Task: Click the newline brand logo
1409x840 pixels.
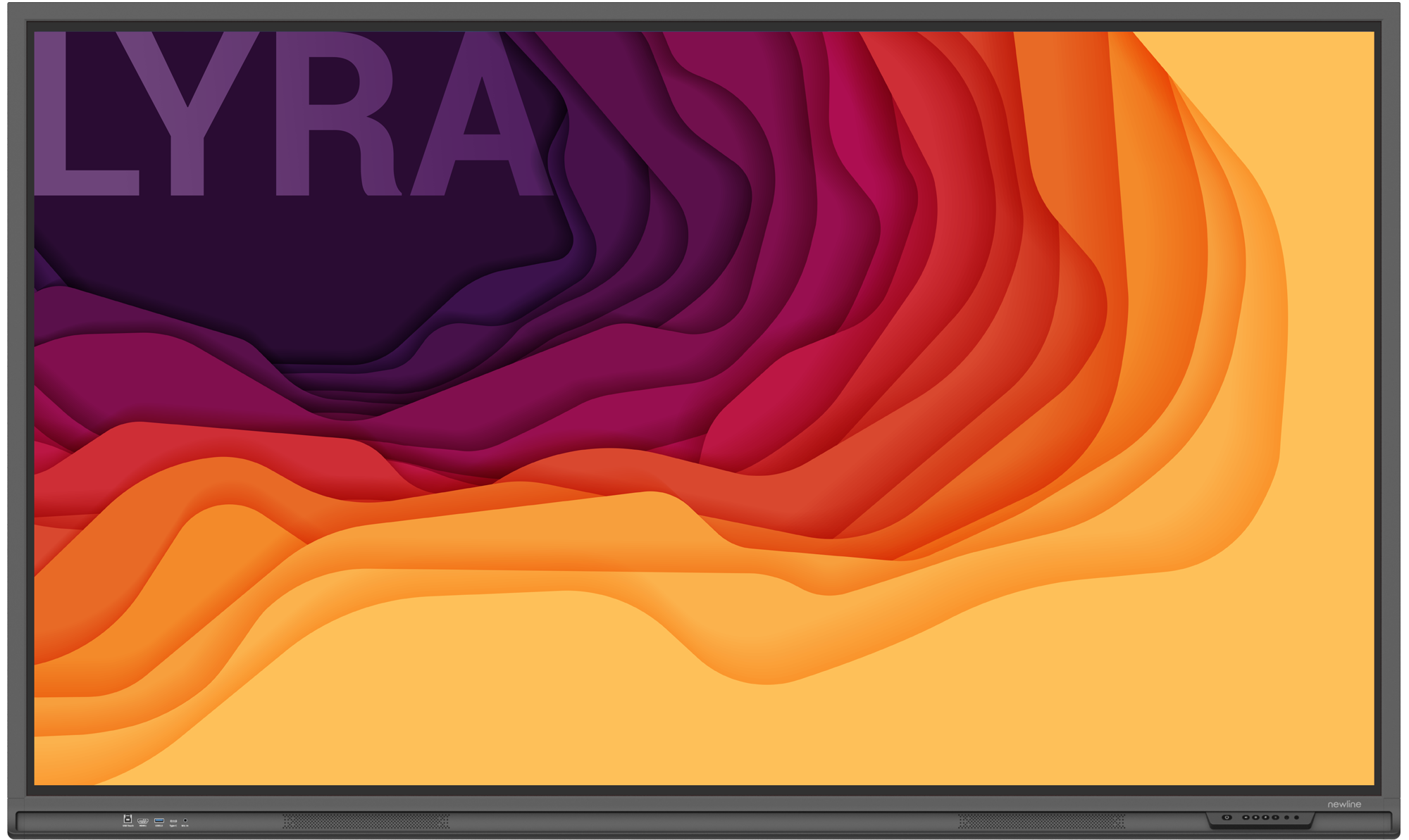Action: 1344,804
